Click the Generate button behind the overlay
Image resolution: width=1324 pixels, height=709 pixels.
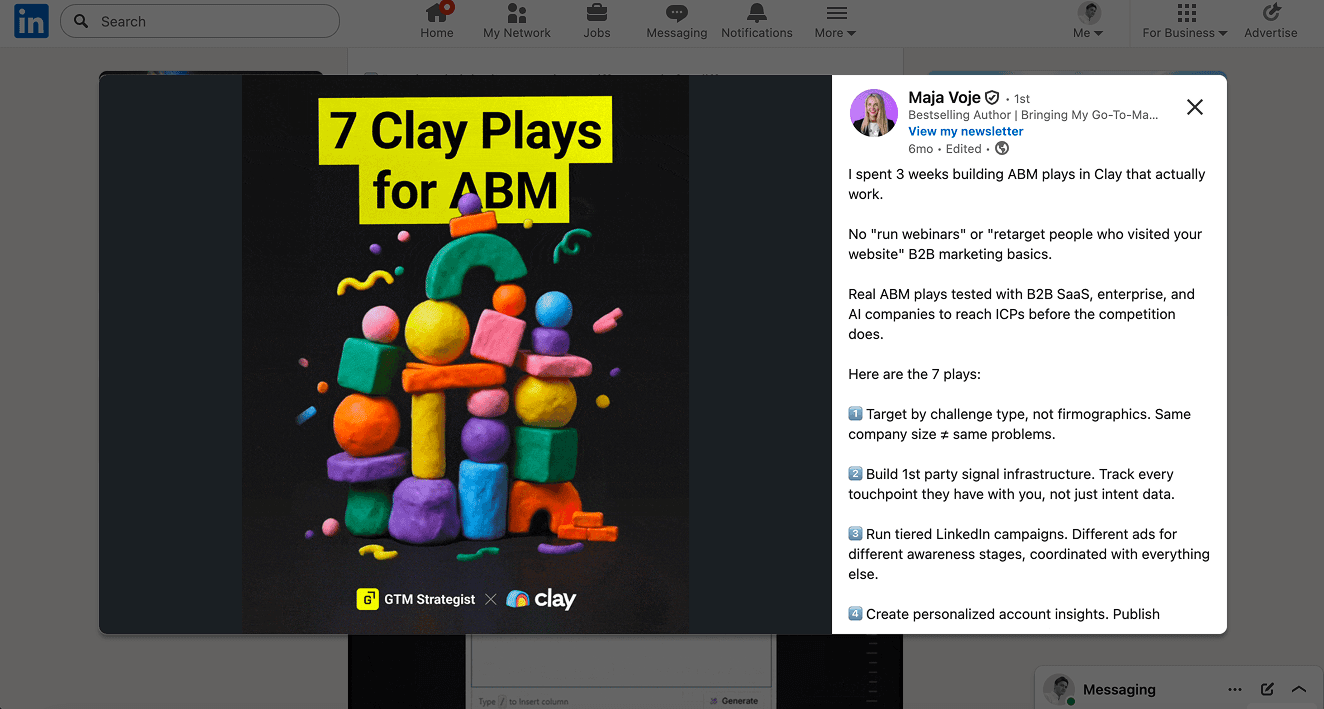click(x=733, y=701)
